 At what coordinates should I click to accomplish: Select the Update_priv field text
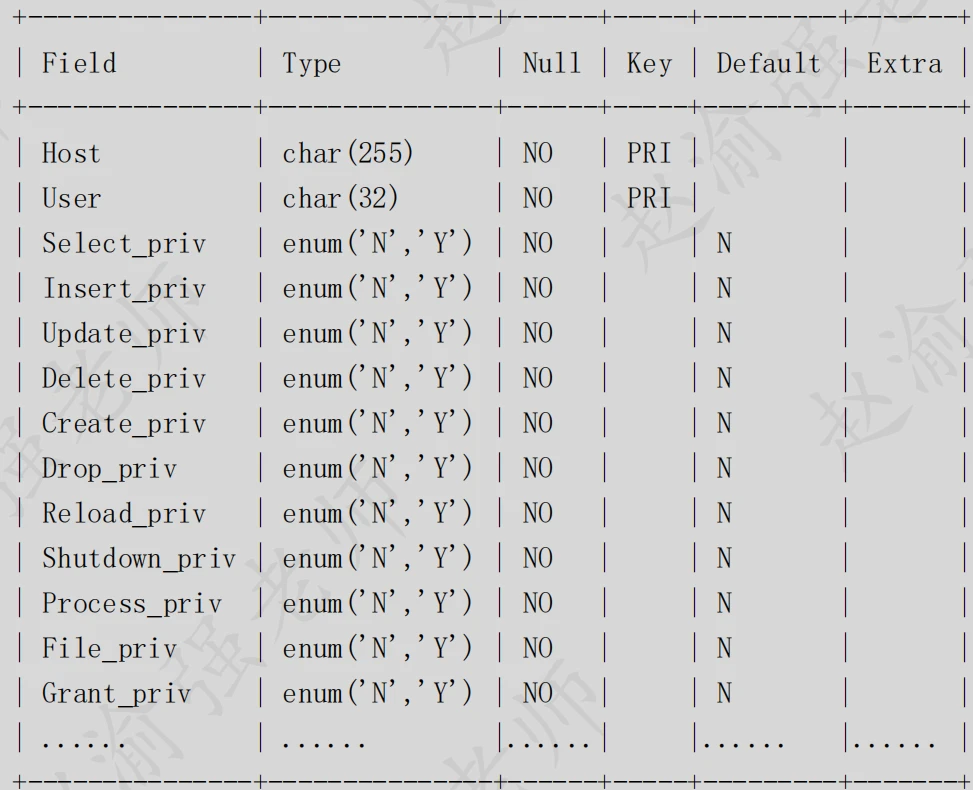(x=123, y=334)
